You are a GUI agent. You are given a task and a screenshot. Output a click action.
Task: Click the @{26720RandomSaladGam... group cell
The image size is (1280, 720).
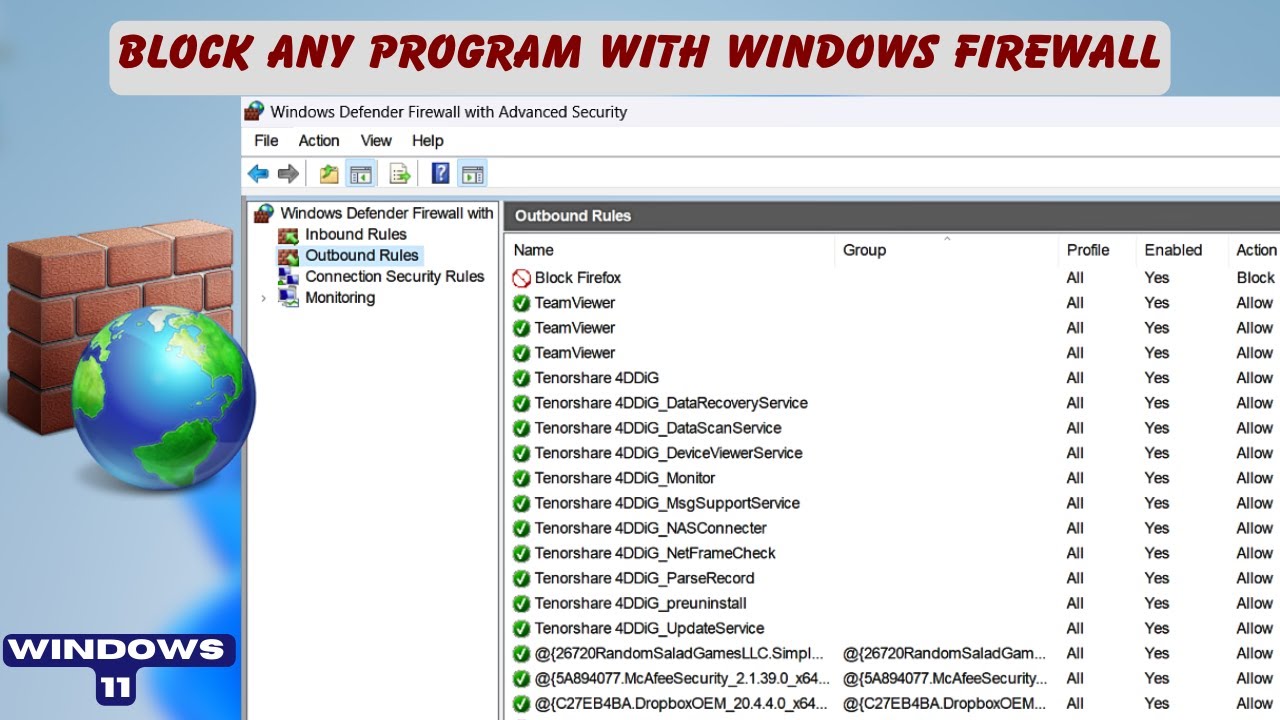(x=944, y=653)
